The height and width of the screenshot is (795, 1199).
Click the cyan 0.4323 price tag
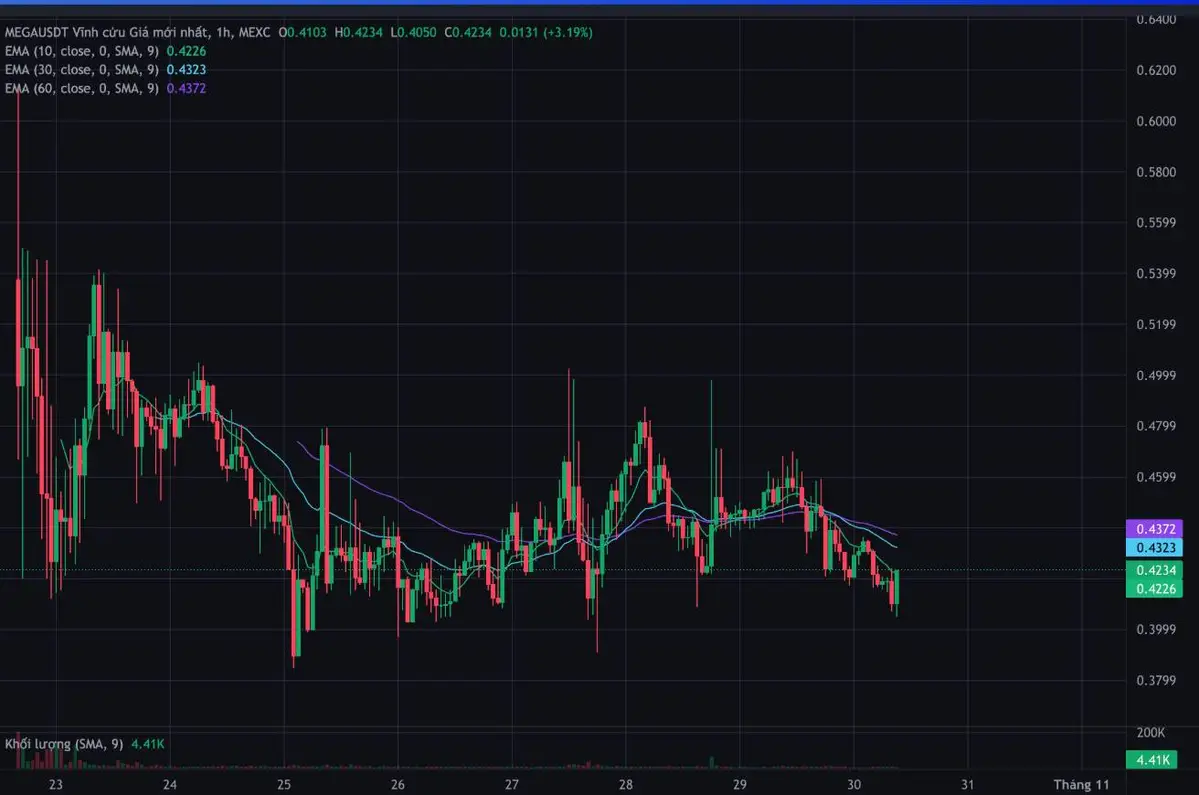[1155, 547]
